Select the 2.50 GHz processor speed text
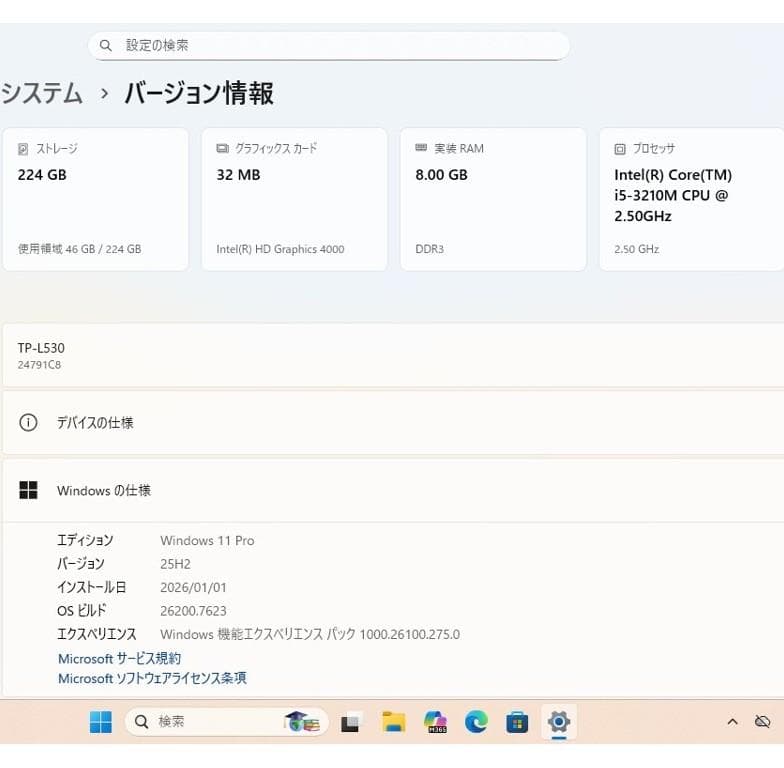 tap(636, 249)
